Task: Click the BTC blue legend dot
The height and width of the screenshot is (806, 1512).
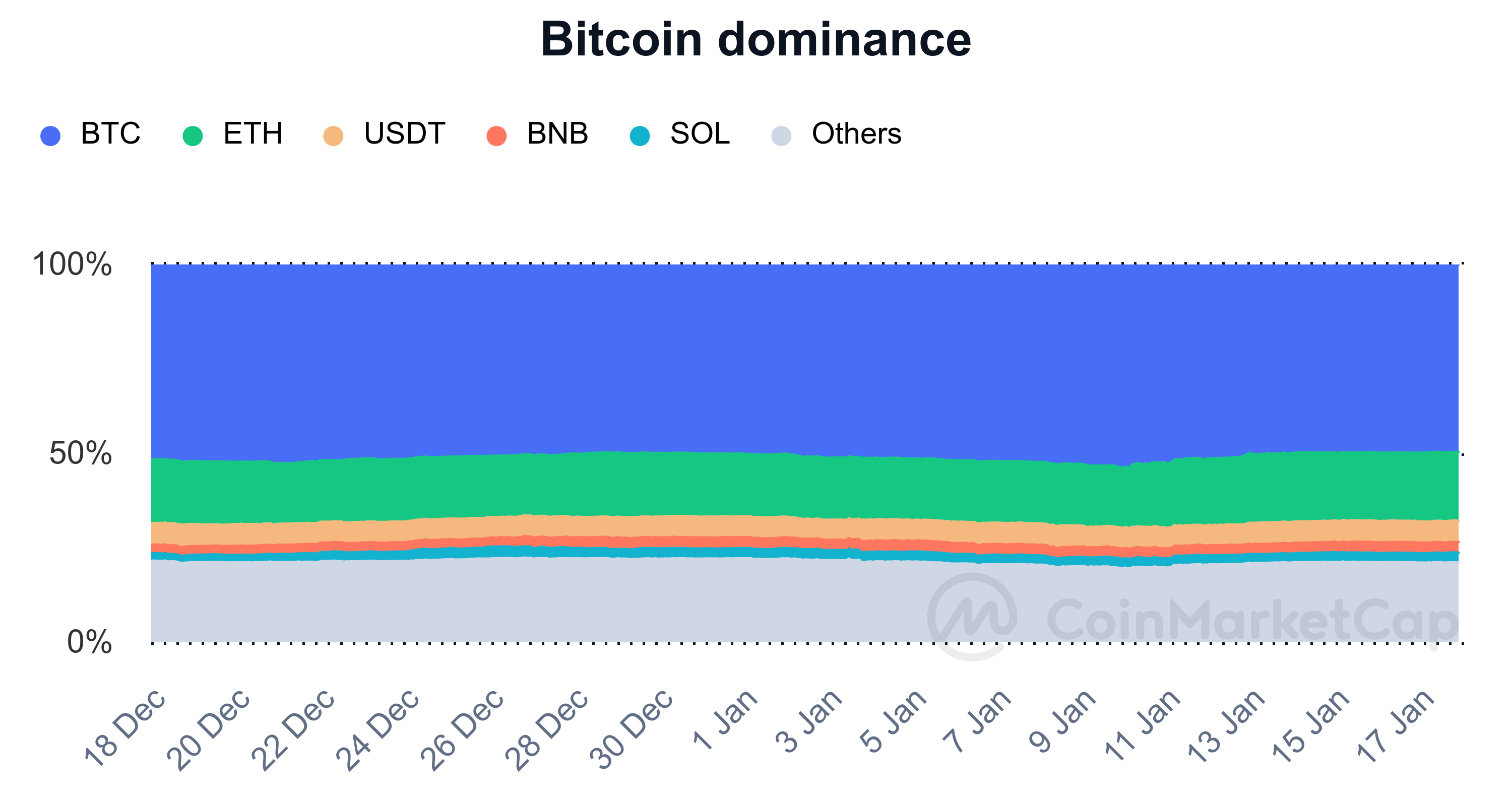Action: 50,136
